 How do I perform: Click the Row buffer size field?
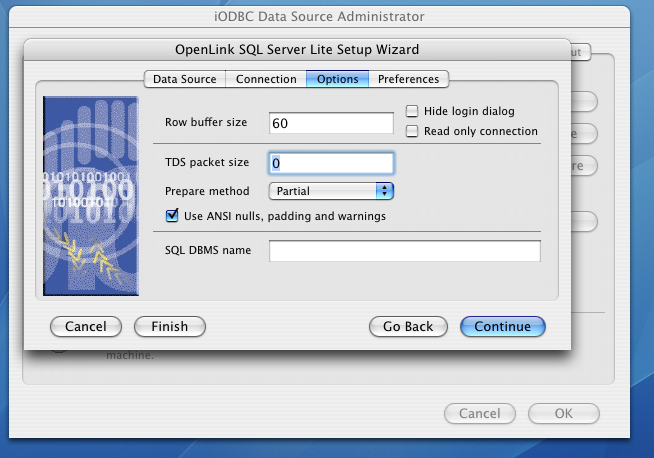pos(331,123)
